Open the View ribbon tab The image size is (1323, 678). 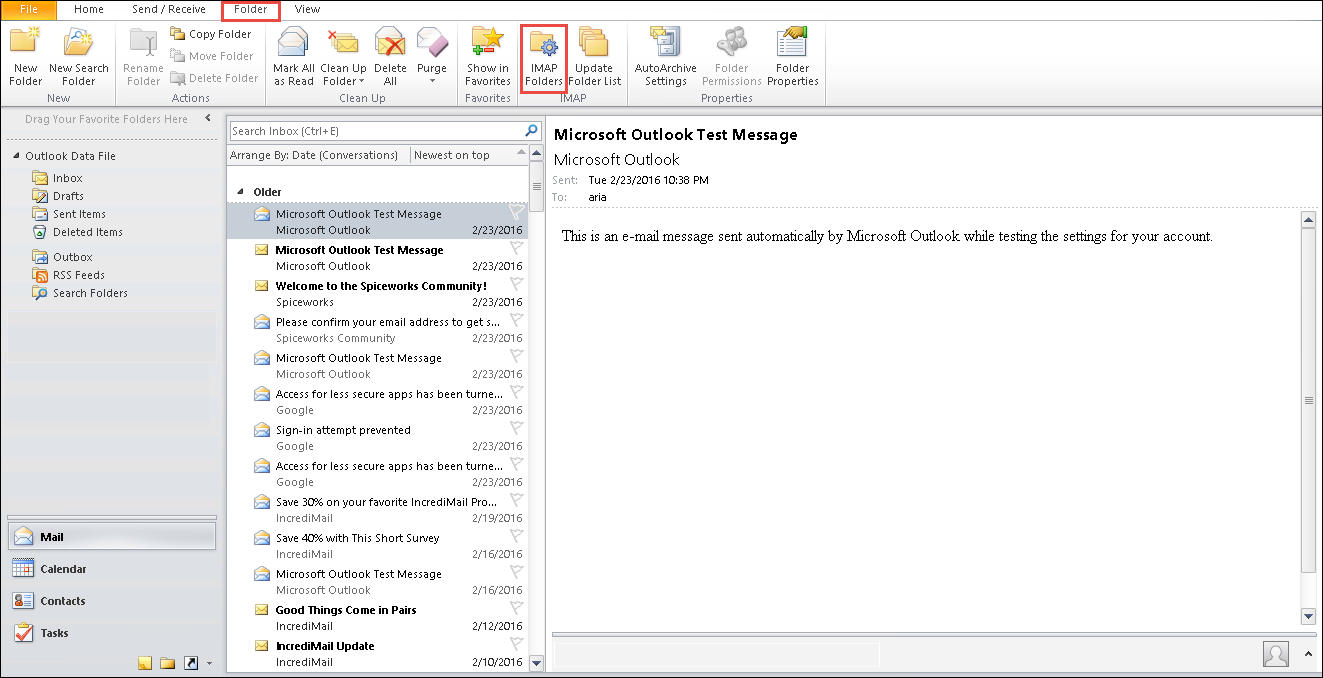click(307, 9)
